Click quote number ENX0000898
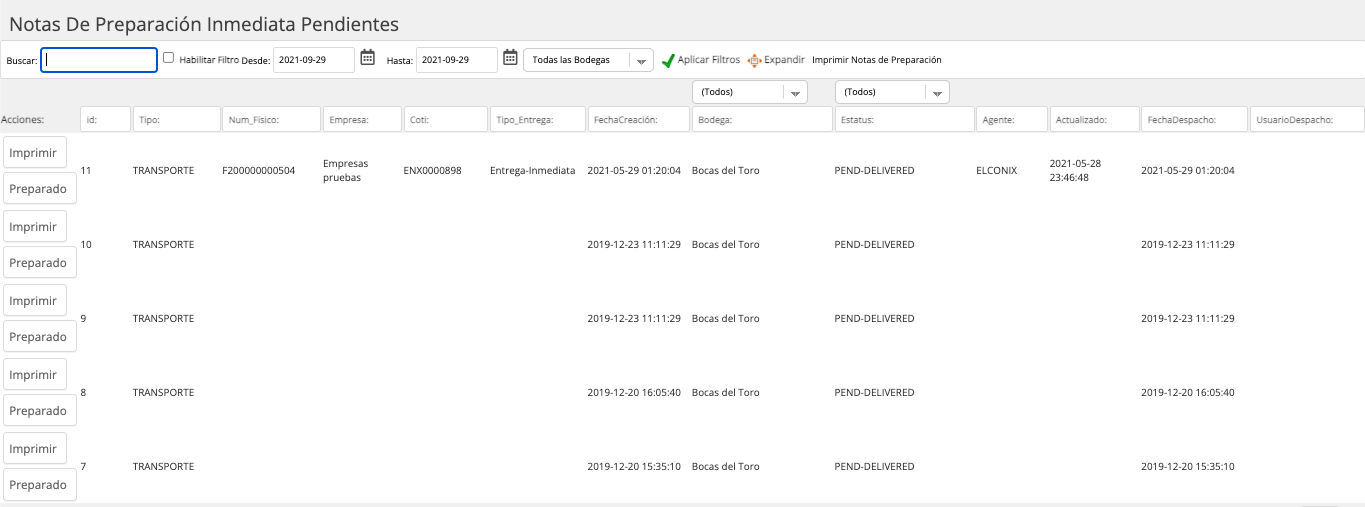The image size is (1365, 507). tap(432, 171)
